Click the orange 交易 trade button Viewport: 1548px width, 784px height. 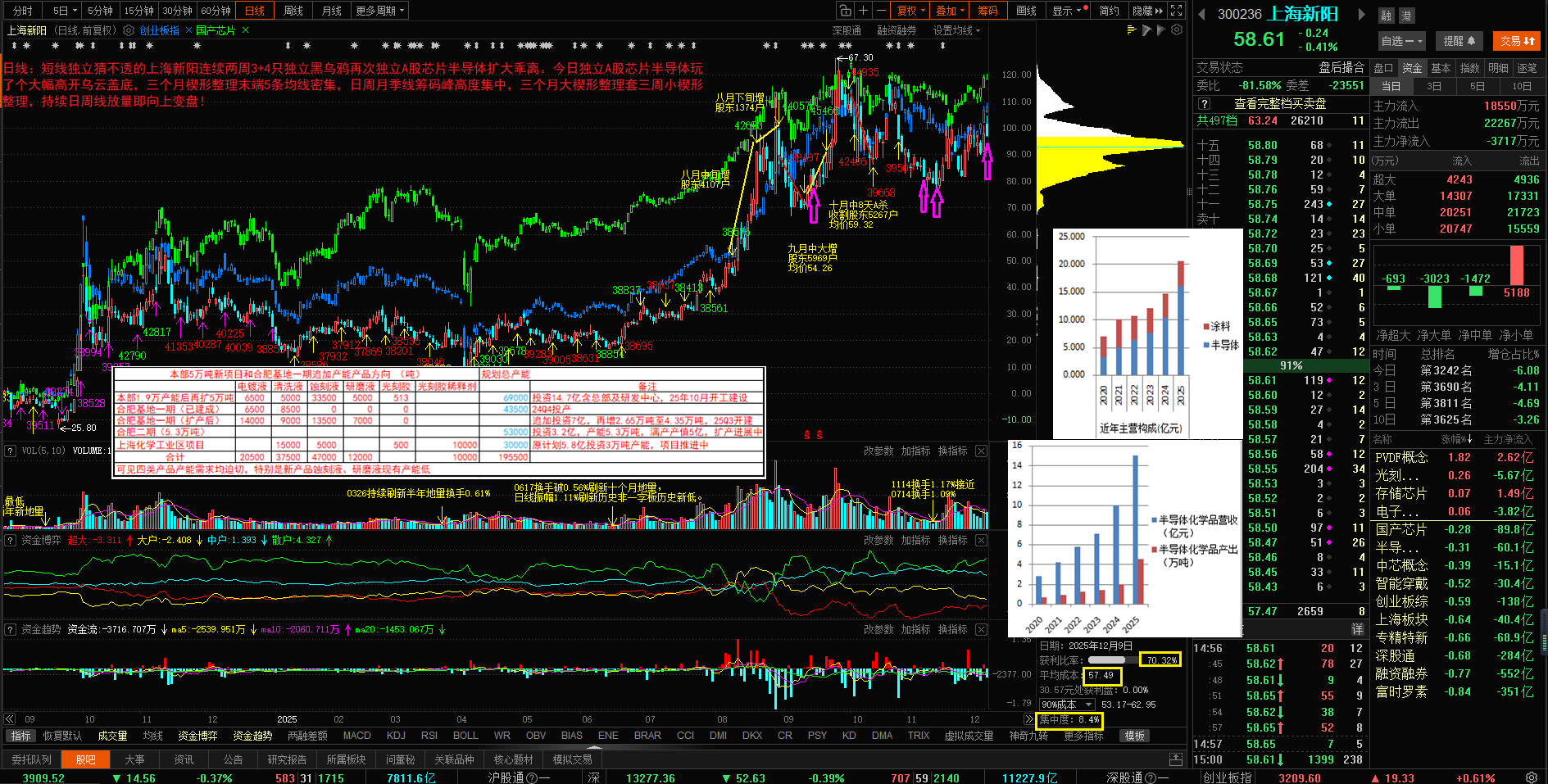(1517, 41)
